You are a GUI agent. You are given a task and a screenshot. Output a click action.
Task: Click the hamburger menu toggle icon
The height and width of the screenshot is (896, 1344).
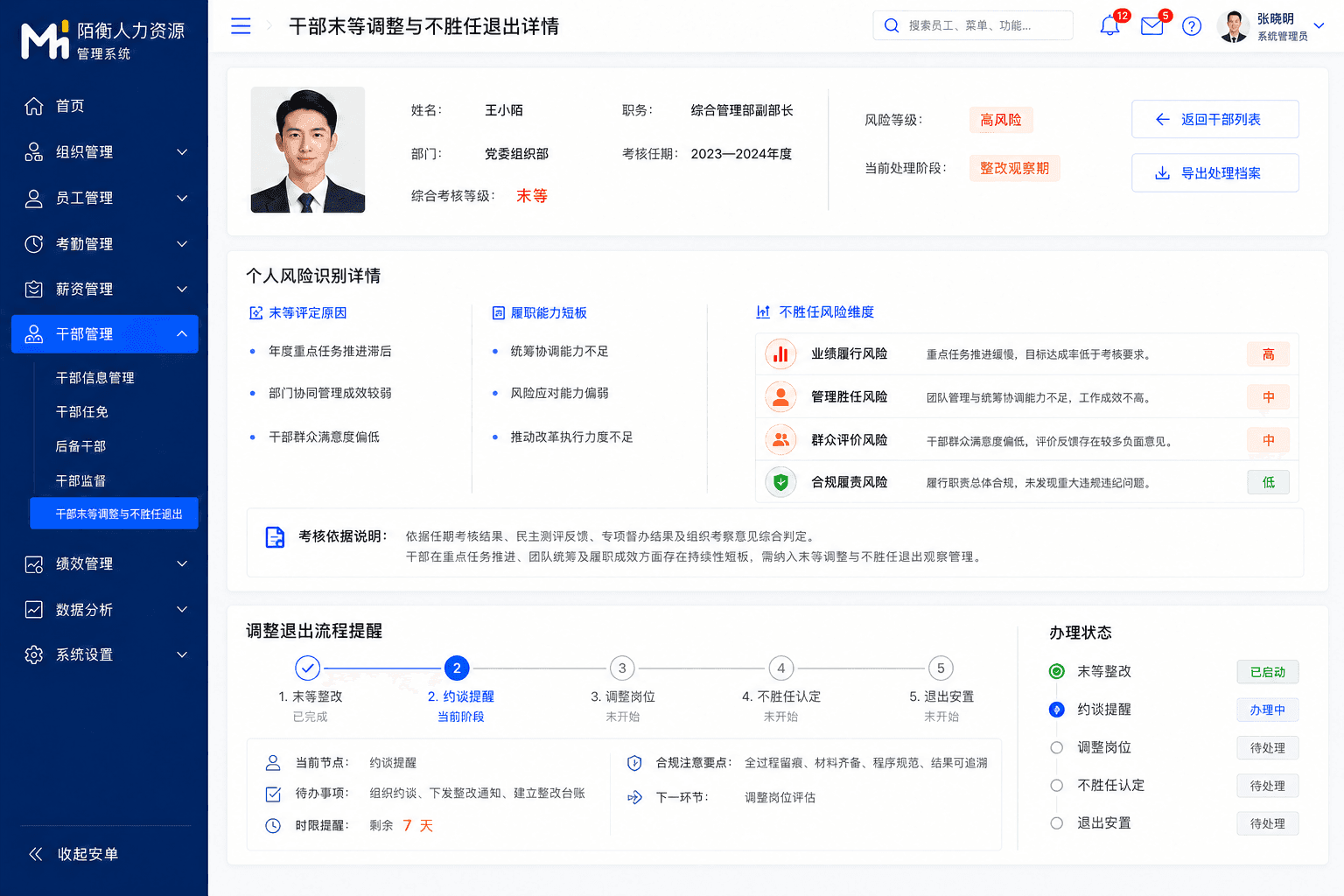pos(241,26)
